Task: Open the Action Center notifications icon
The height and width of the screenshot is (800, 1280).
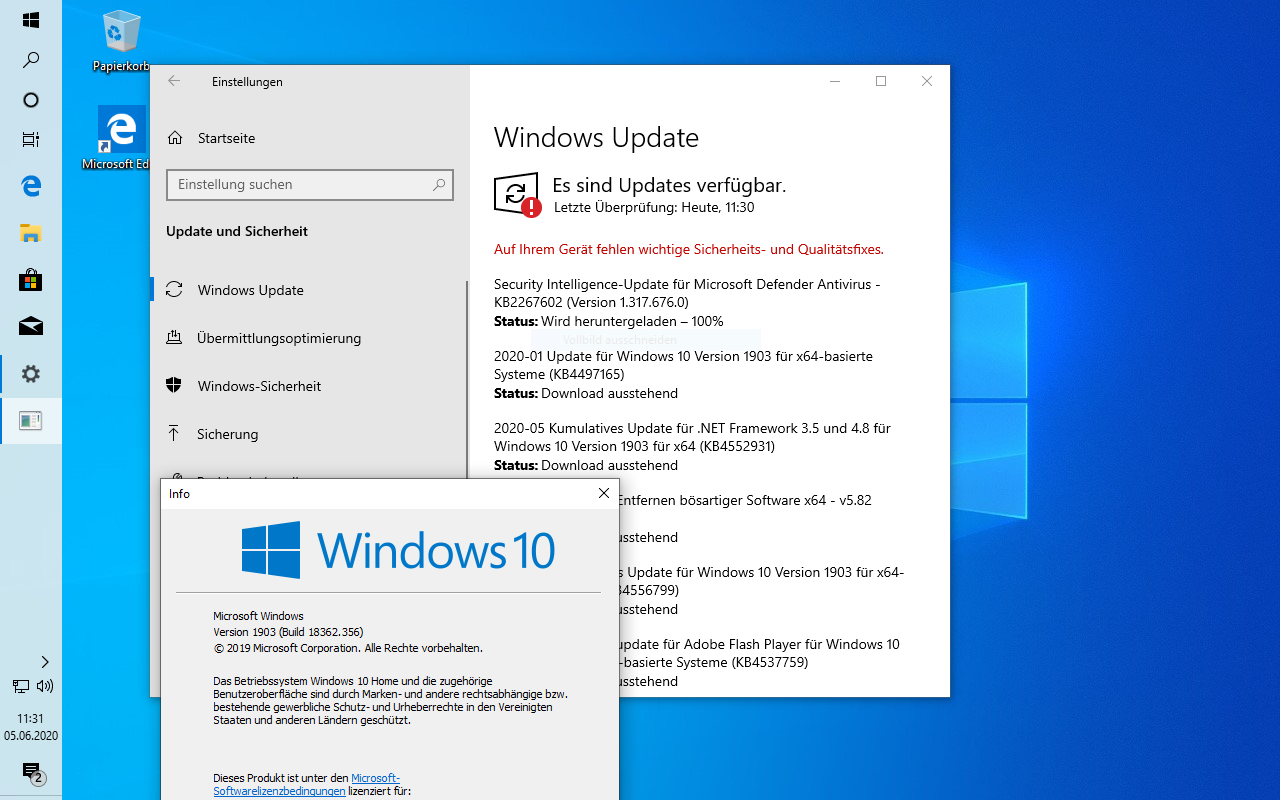Action: click(33, 772)
